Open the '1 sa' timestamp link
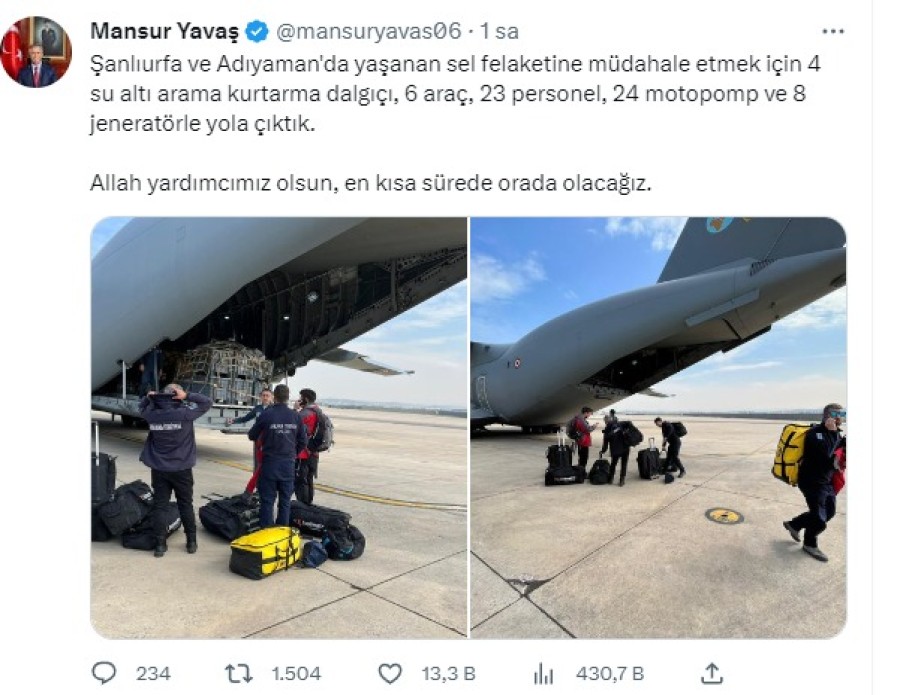900x695 pixels. (x=499, y=31)
